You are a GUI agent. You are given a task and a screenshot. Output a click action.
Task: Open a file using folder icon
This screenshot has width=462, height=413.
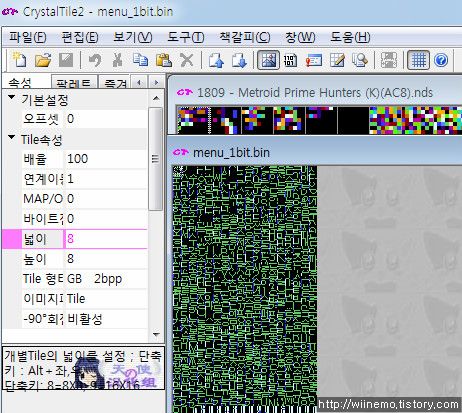click(x=43, y=60)
